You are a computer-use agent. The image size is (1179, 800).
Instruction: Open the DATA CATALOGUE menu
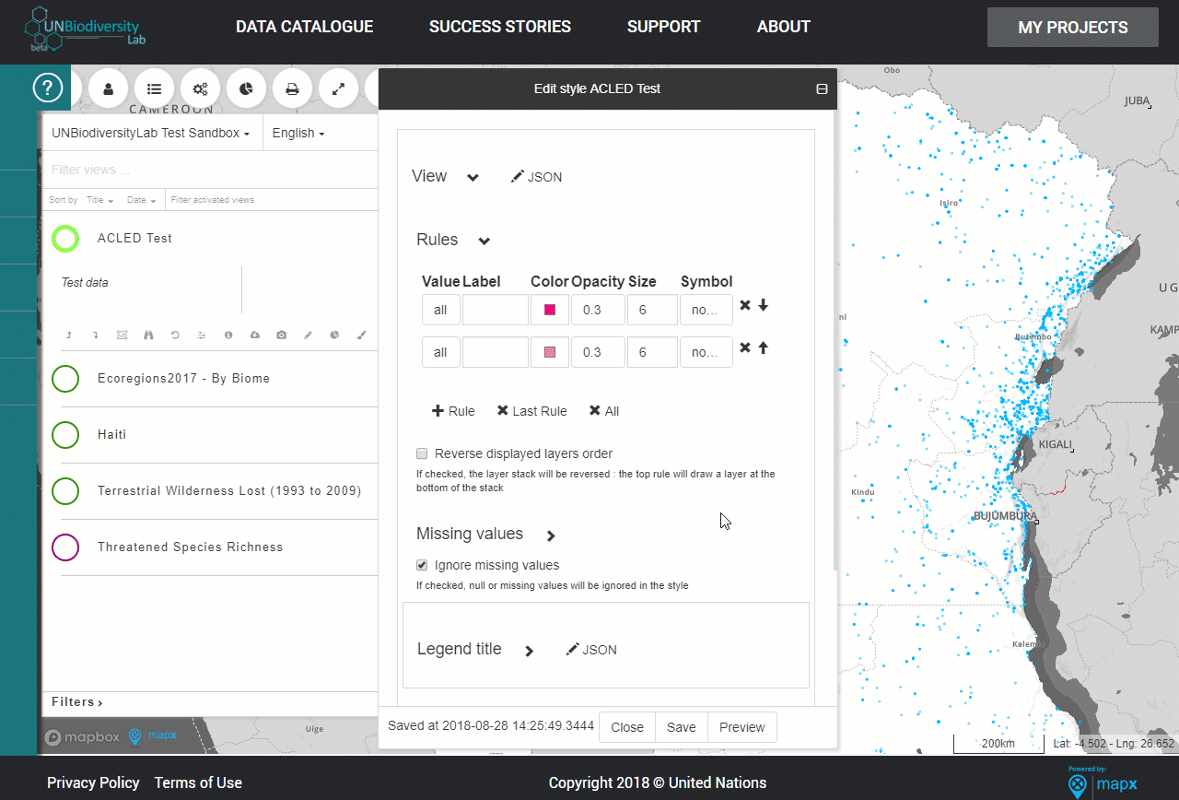[305, 27]
